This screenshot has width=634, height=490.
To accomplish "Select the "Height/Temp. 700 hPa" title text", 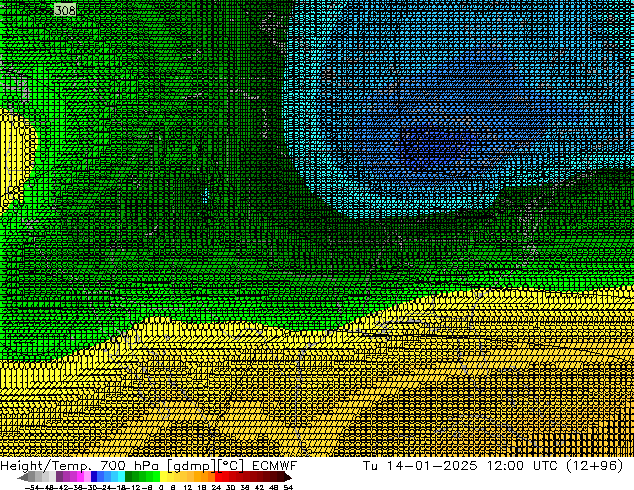I will 79,466.
